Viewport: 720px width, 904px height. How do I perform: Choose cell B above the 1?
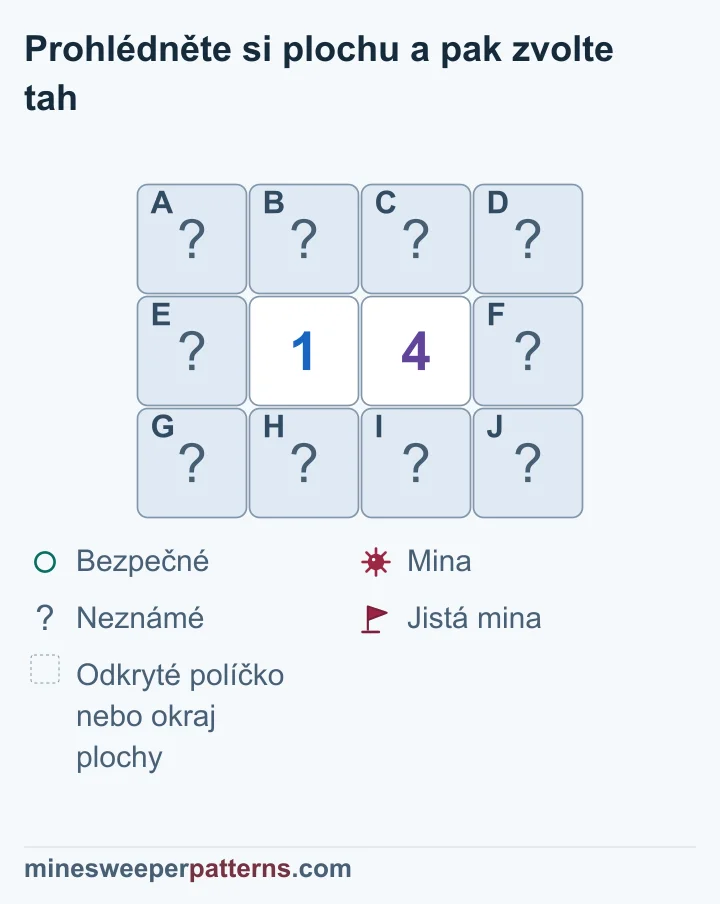click(x=304, y=239)
